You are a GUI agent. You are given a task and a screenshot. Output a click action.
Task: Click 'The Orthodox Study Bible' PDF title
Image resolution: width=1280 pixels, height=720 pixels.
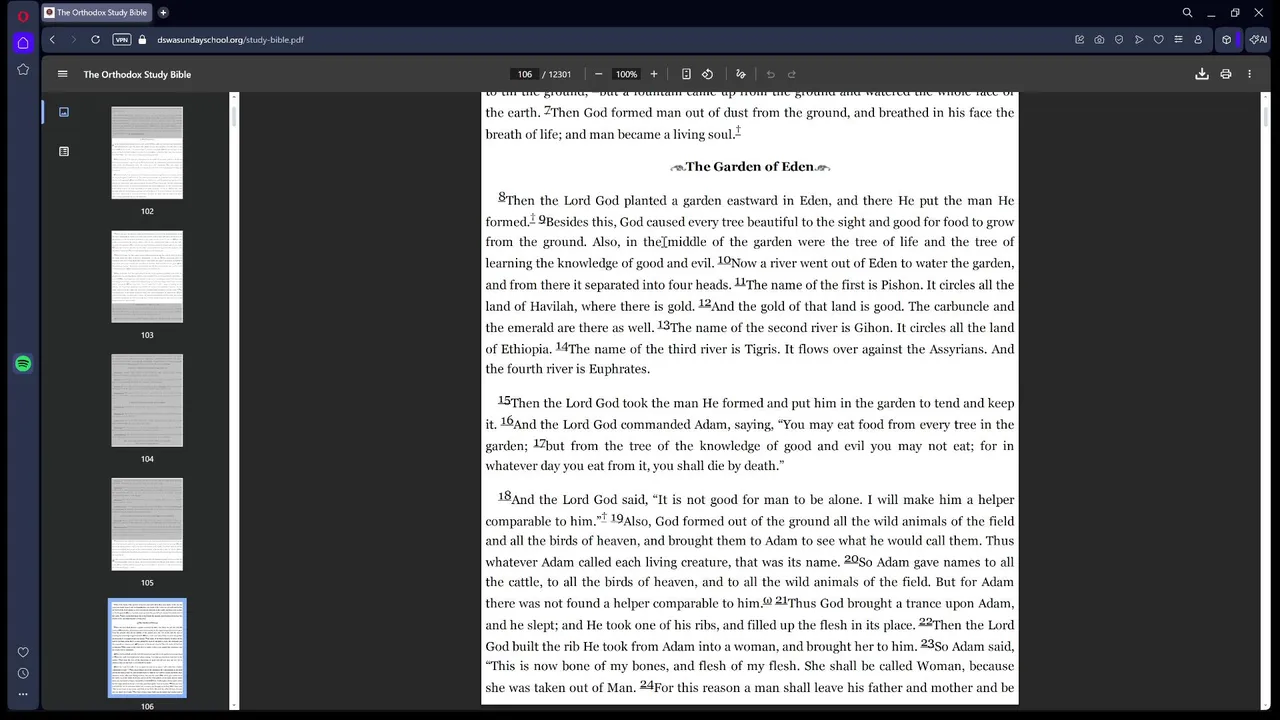[137, 74]
